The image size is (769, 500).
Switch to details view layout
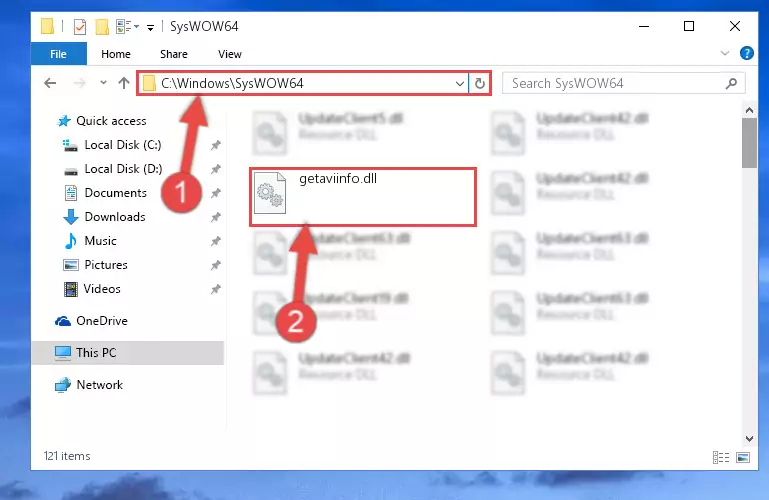(720, 457)
